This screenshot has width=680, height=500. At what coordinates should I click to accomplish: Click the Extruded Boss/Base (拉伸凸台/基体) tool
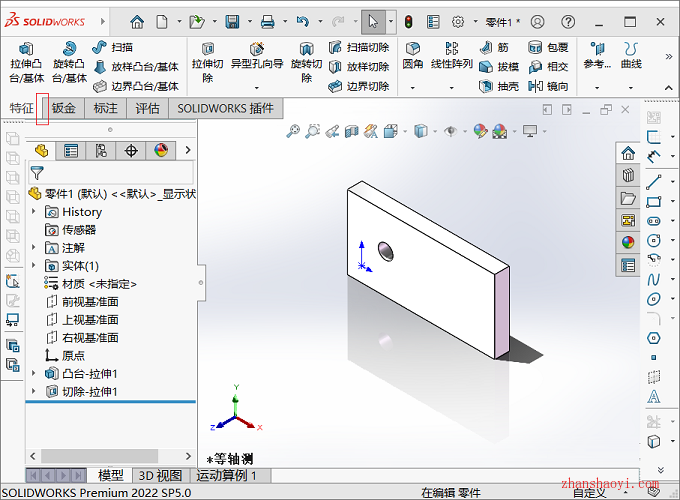26,62
